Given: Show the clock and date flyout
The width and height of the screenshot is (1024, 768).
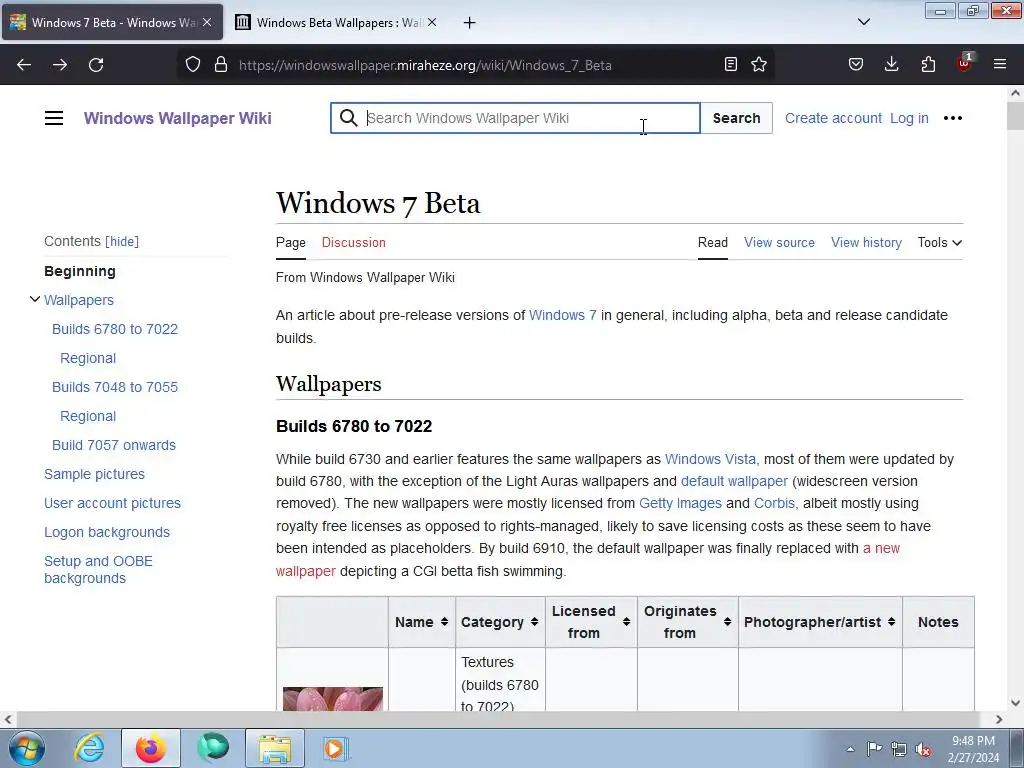Looking at the screenshot, I should 973,749.
